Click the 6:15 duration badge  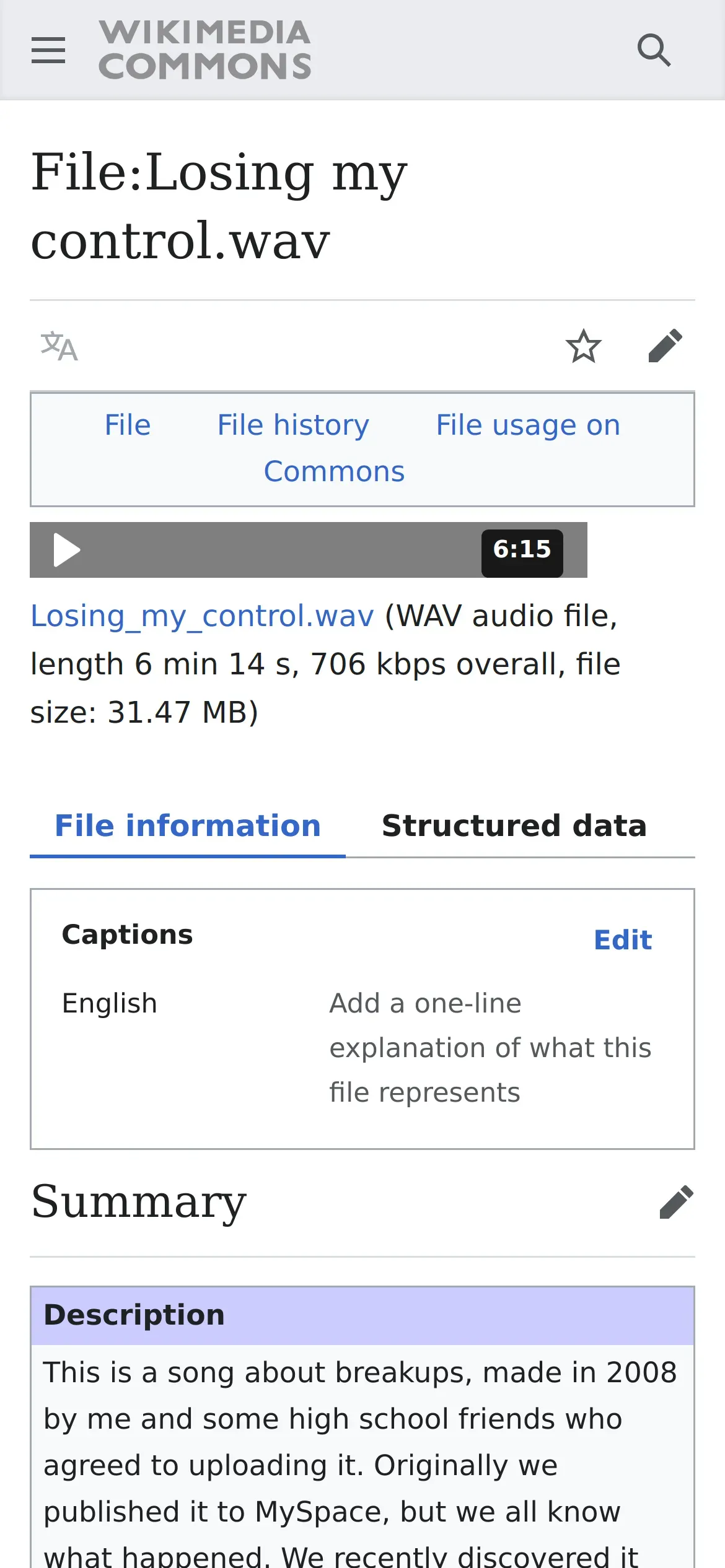(522, 550)
